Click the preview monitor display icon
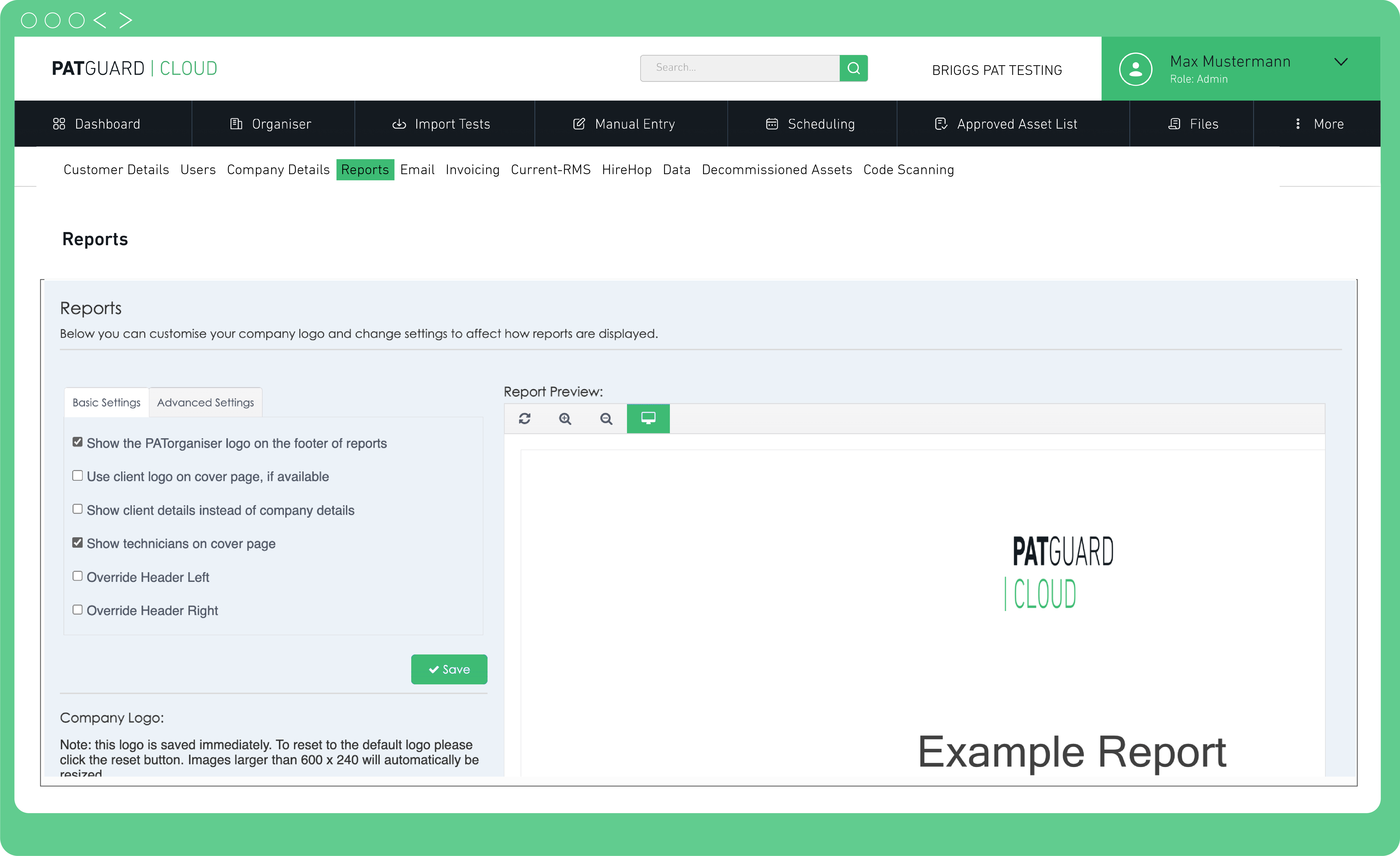The image size is (1400, 856). click(x=648, y=419)
